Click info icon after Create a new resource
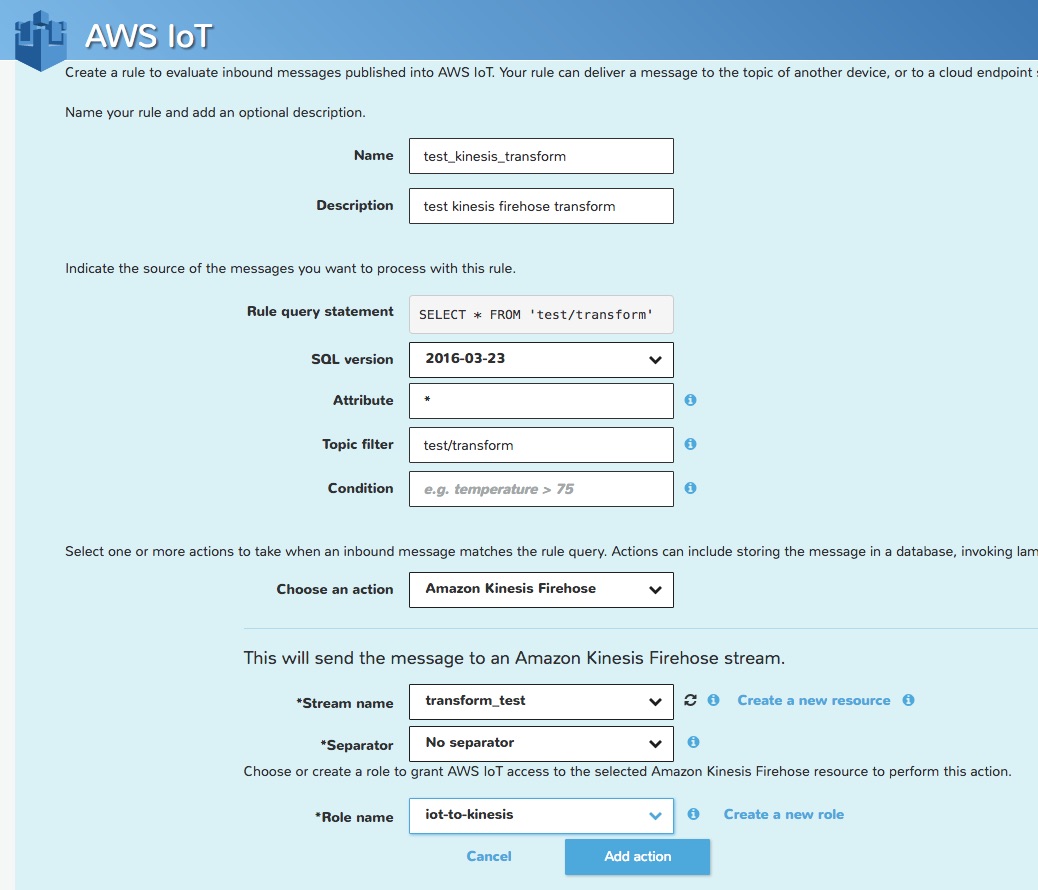Screen dimensions: 1038x890 point(908,700)
